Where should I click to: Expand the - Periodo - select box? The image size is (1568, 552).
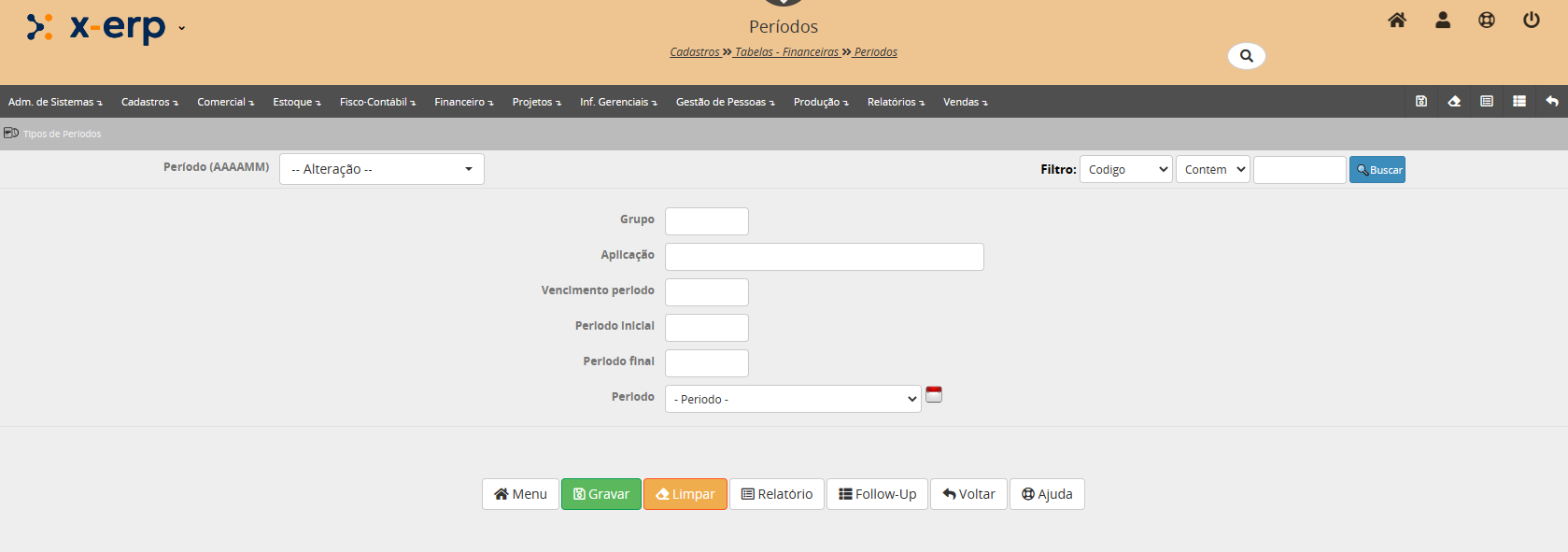pyautogui.click(x=793, y=399)
